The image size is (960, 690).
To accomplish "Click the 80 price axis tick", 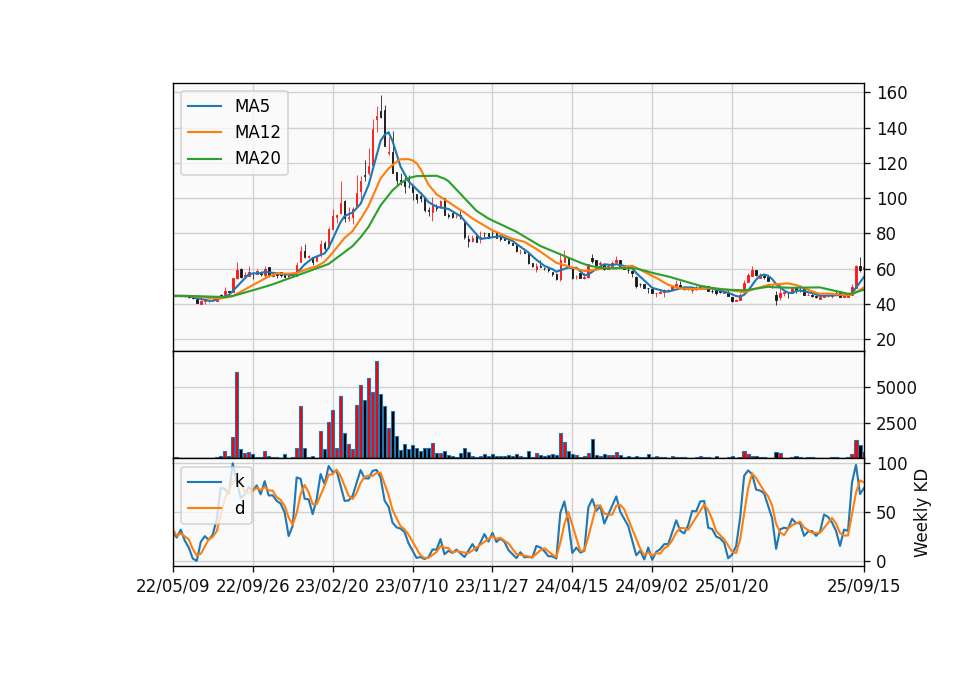I will [887, 234].
